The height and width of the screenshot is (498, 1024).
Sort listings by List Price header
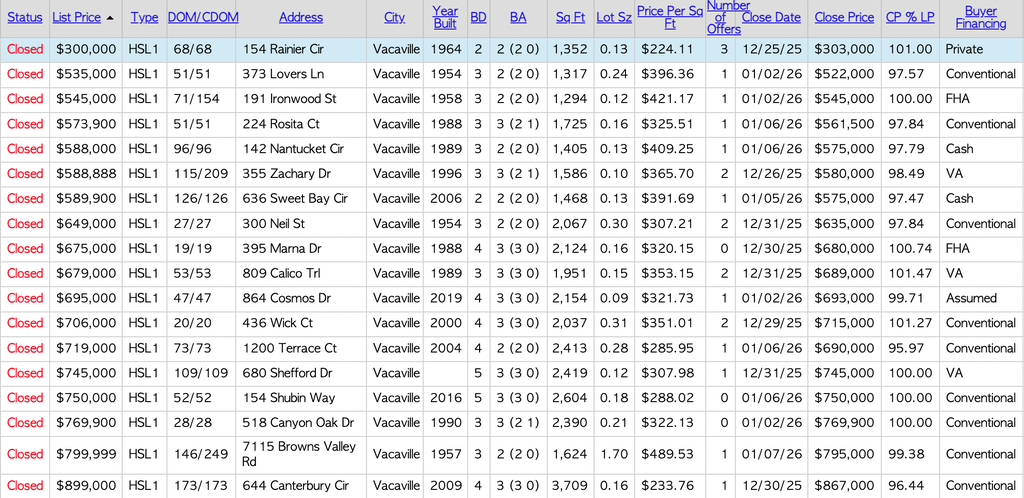(76, 18)
